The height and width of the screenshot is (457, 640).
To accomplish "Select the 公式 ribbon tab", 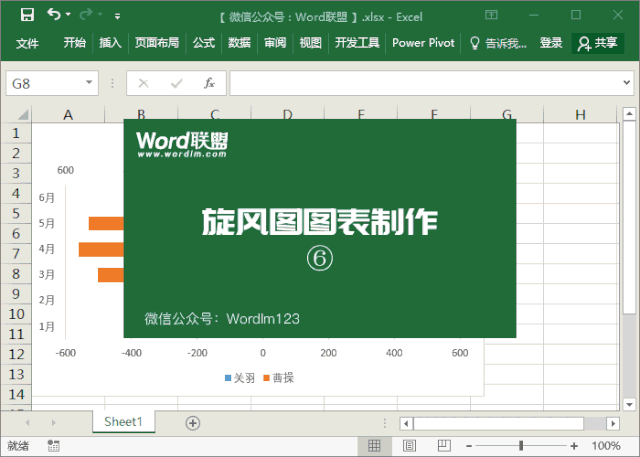I will tap(204, 43).
